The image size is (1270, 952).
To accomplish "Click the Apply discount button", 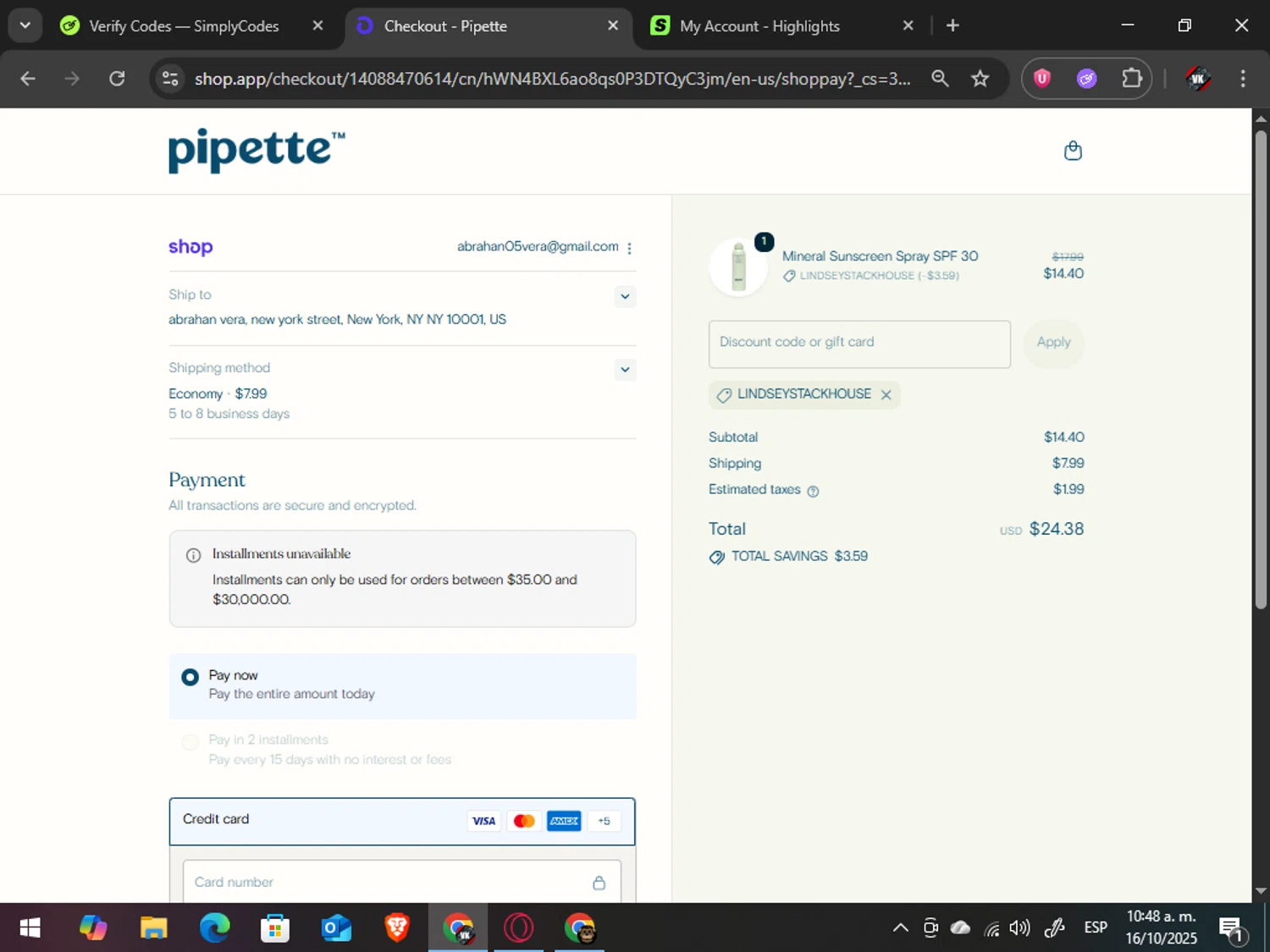I will (1053, 343).
